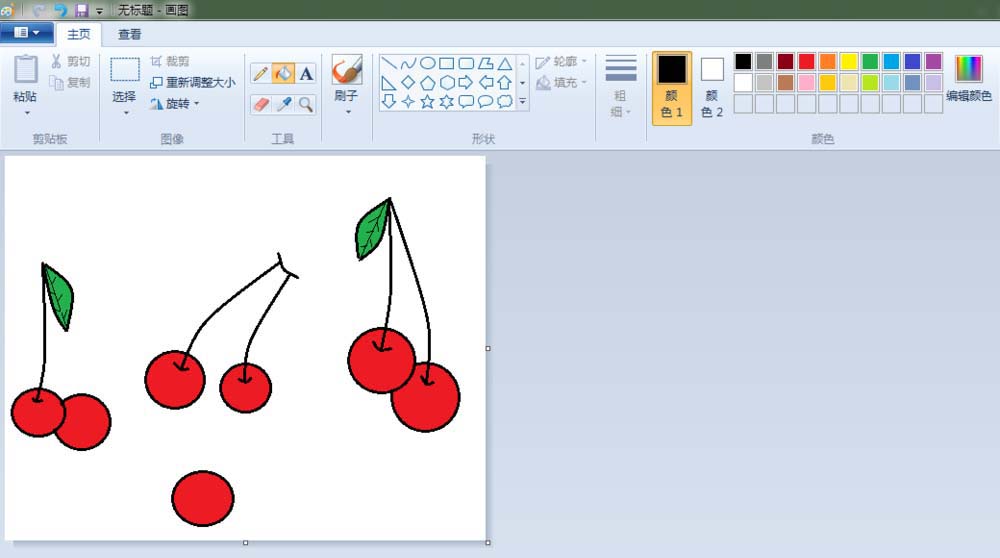The width and height of the screenshot is (1000, 558).
Task: Choose the Down arrow shape
Action: coord(389,101)
